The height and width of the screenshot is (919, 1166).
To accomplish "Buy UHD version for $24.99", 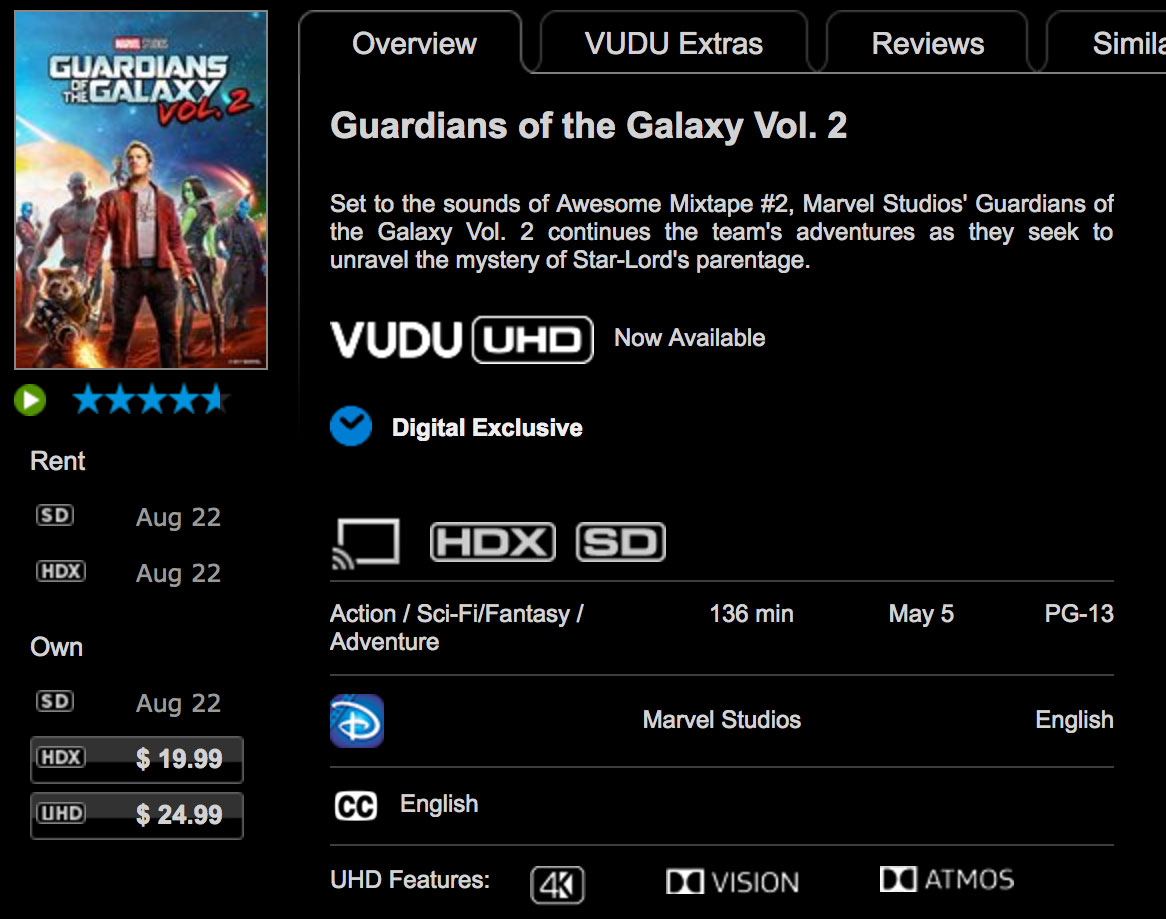I will [x=137, y=815].
